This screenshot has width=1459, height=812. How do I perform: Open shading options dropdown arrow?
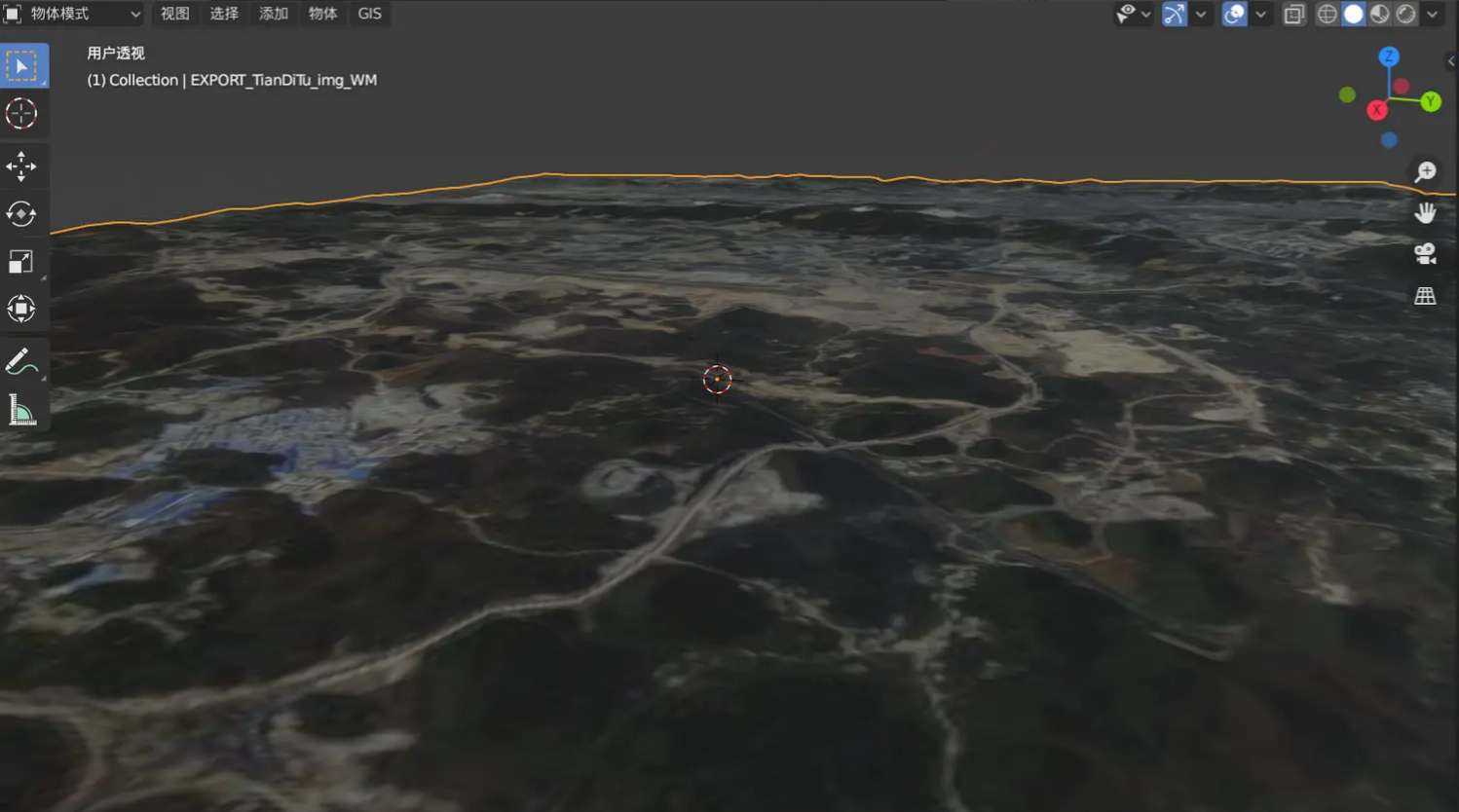pos(1432,14)
